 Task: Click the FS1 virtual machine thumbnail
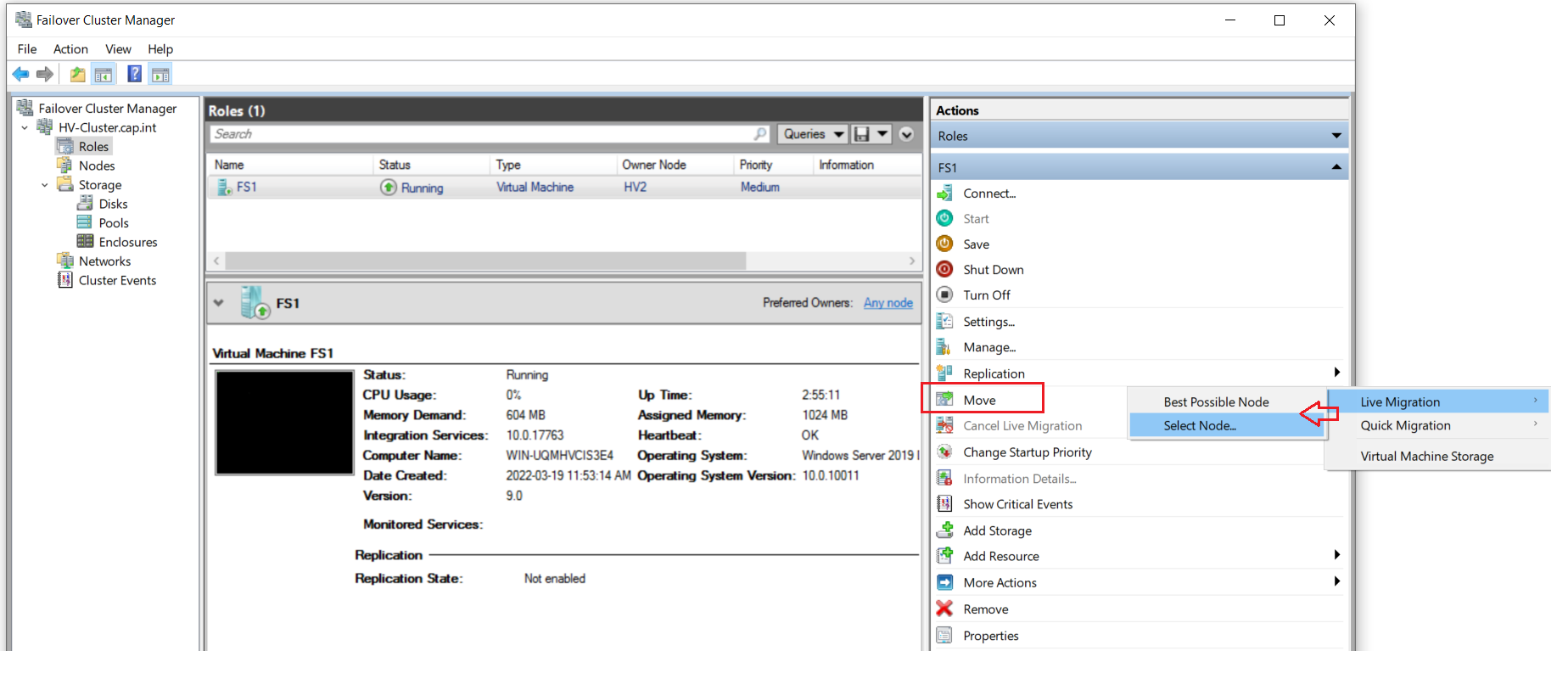pos(284,423)
